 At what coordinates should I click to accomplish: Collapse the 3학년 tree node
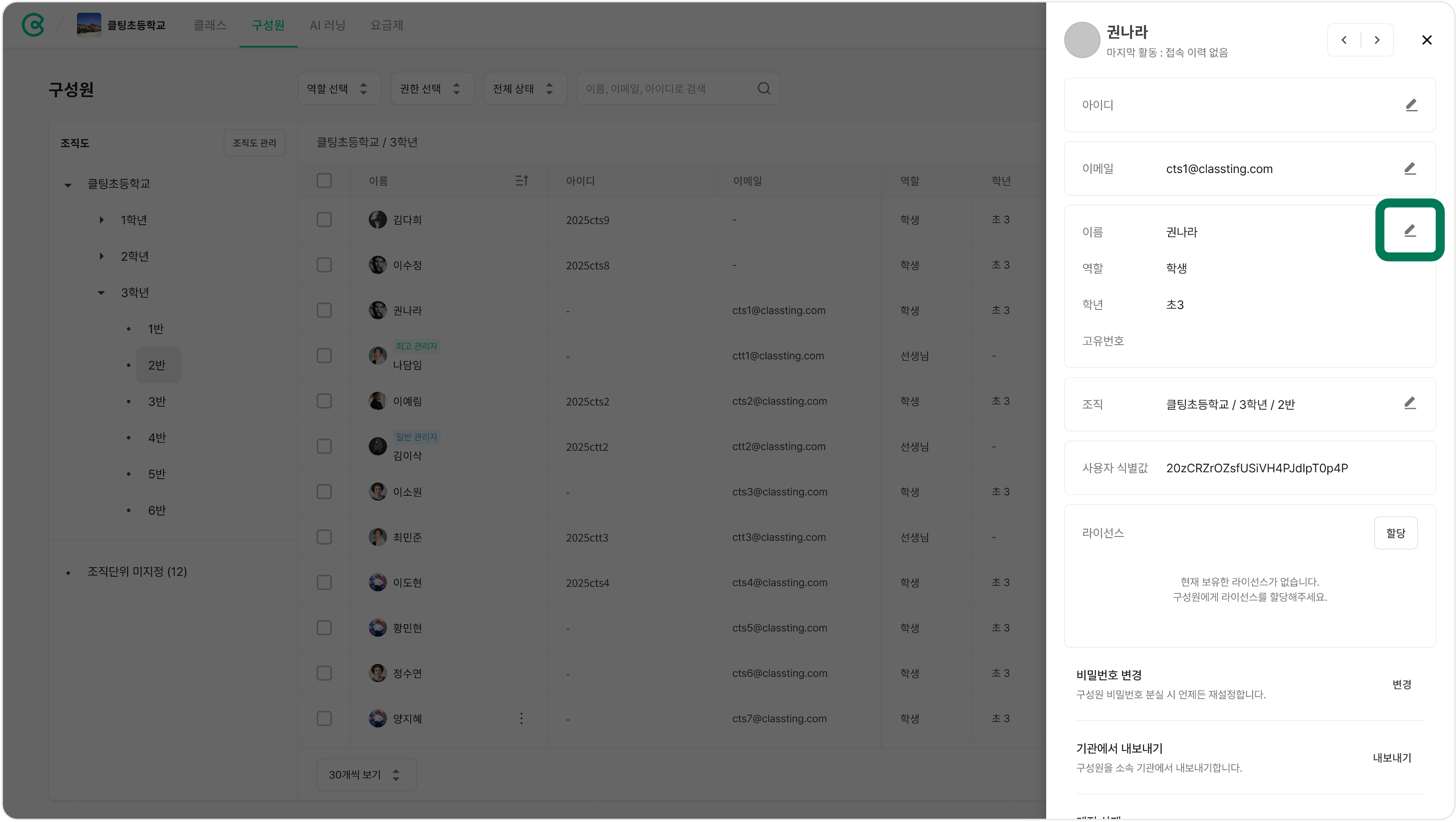click(101, 293)
